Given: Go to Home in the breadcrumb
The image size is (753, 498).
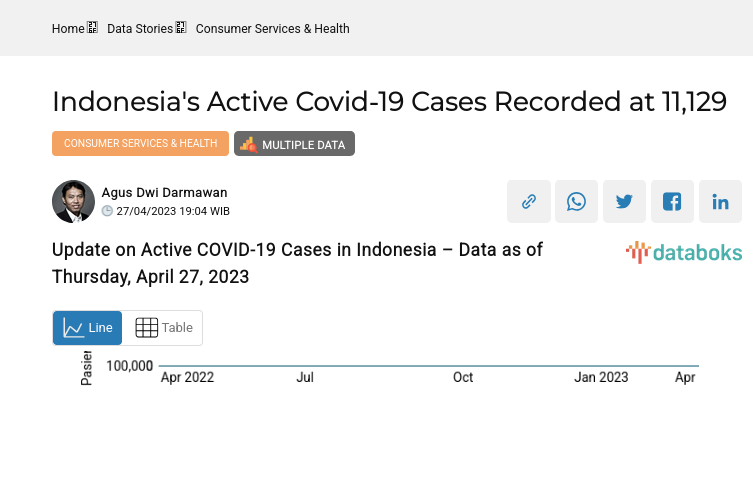Looking at the screenshot, I should pyautogui.click(x=68, y=29).
